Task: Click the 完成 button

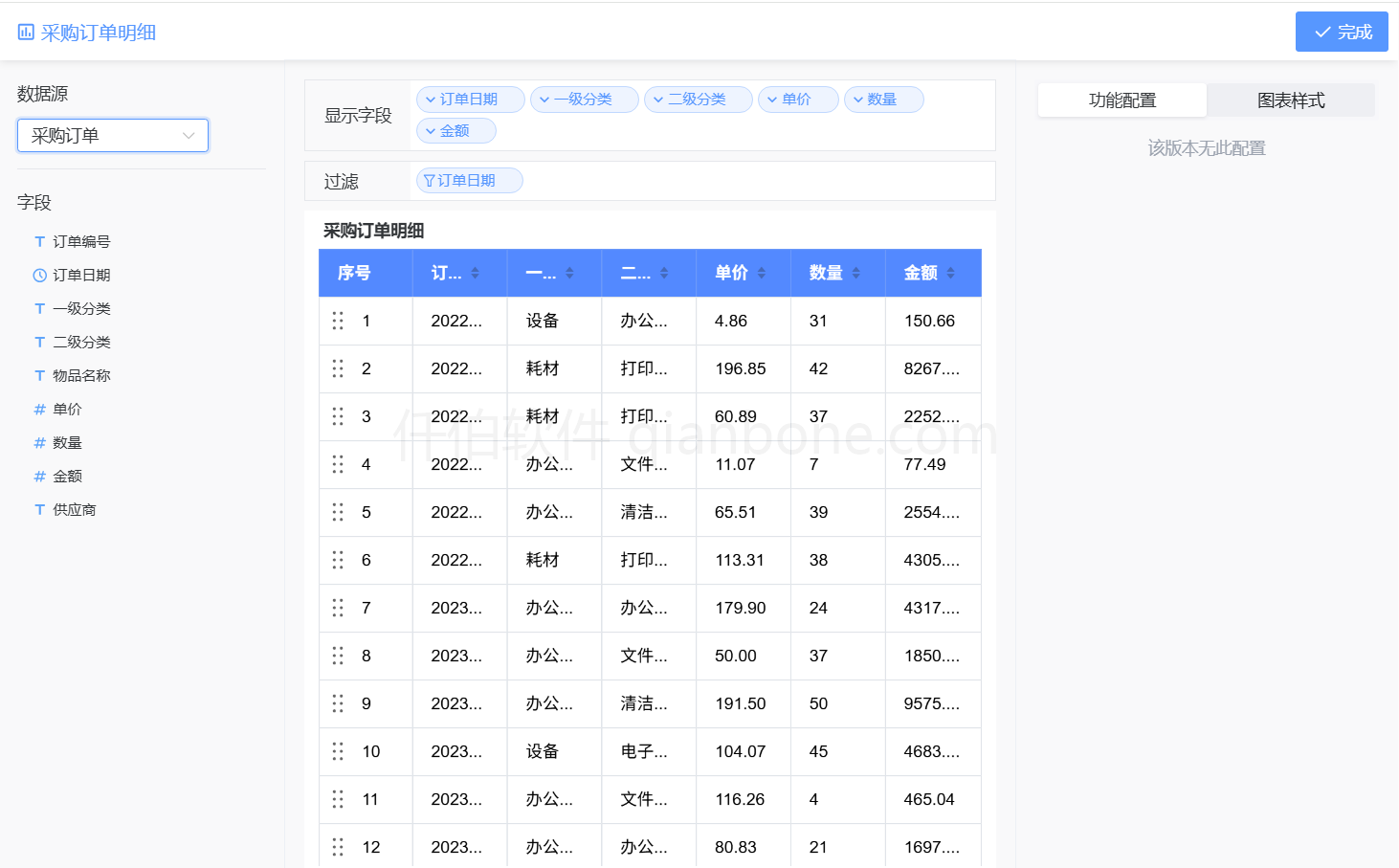Action: [x=1342, y=31]
